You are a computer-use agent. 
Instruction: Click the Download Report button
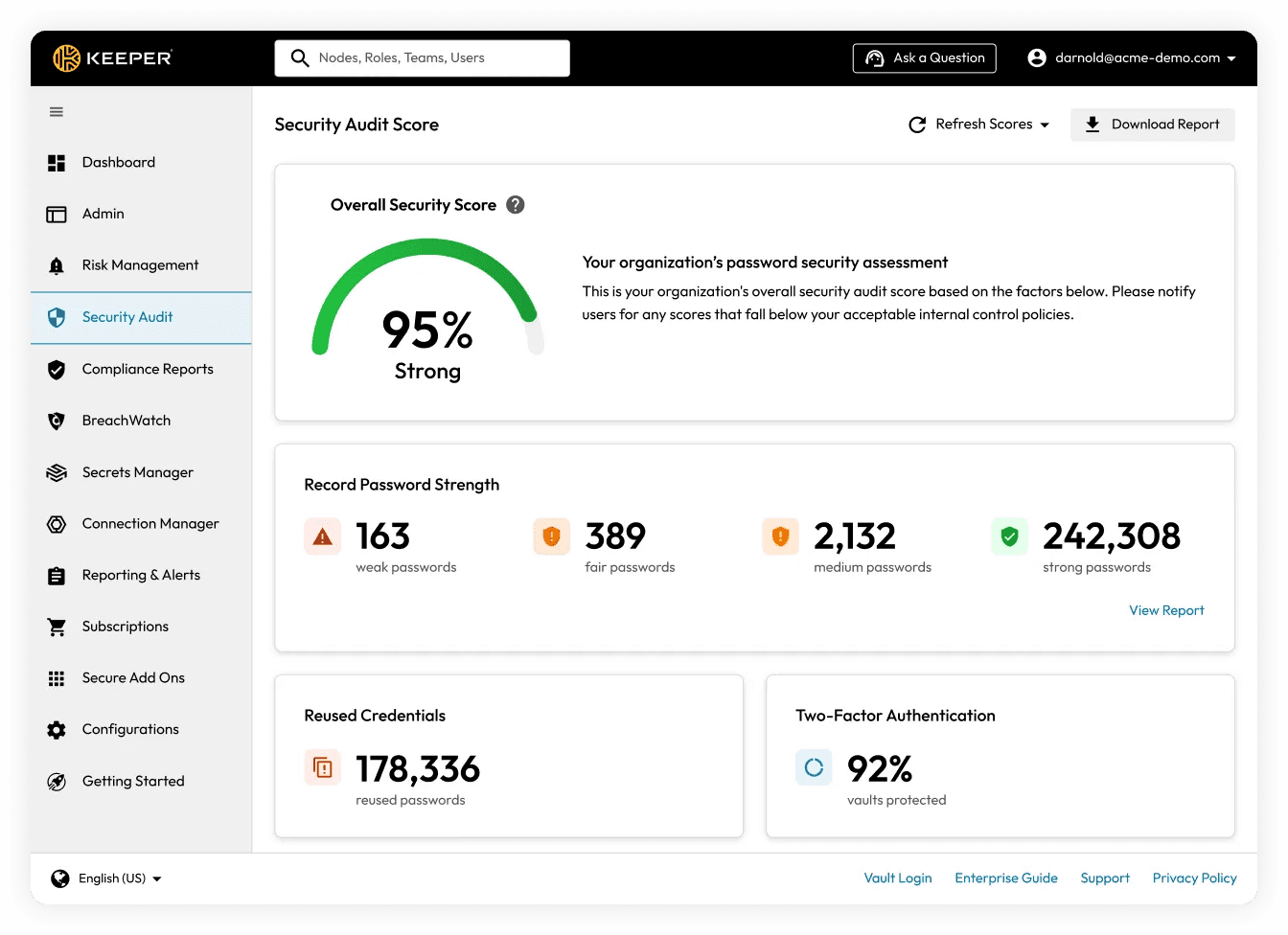tap(1153, 125)
